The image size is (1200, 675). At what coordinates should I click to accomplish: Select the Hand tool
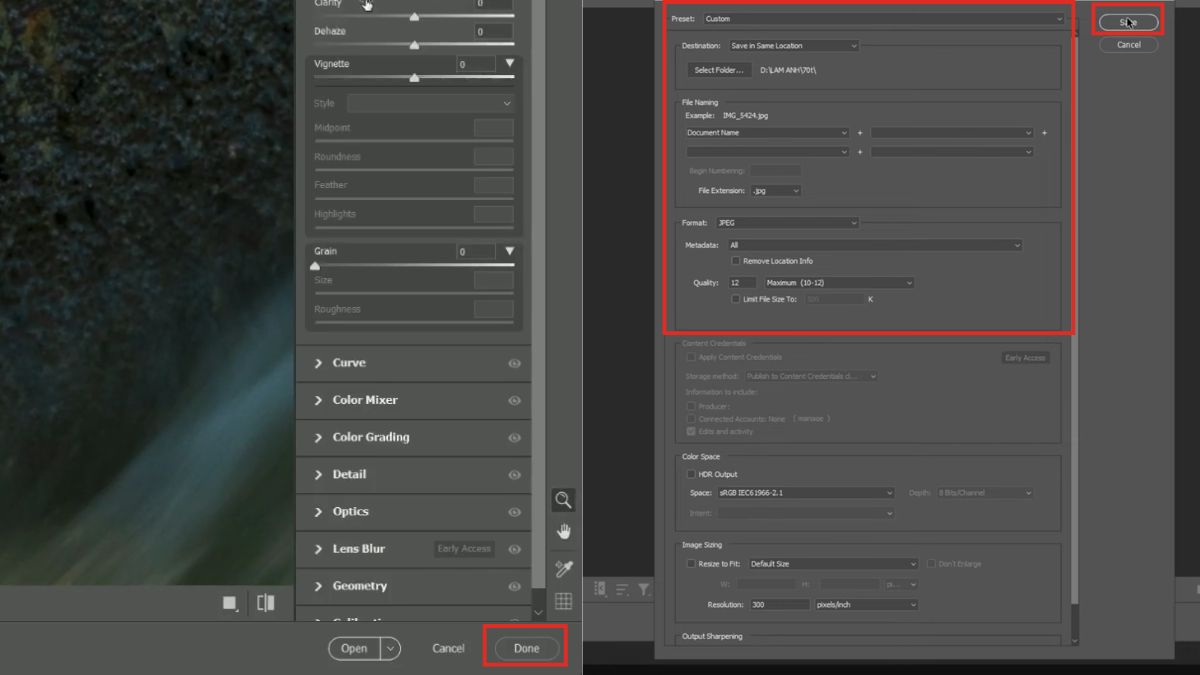click(563, 531)
